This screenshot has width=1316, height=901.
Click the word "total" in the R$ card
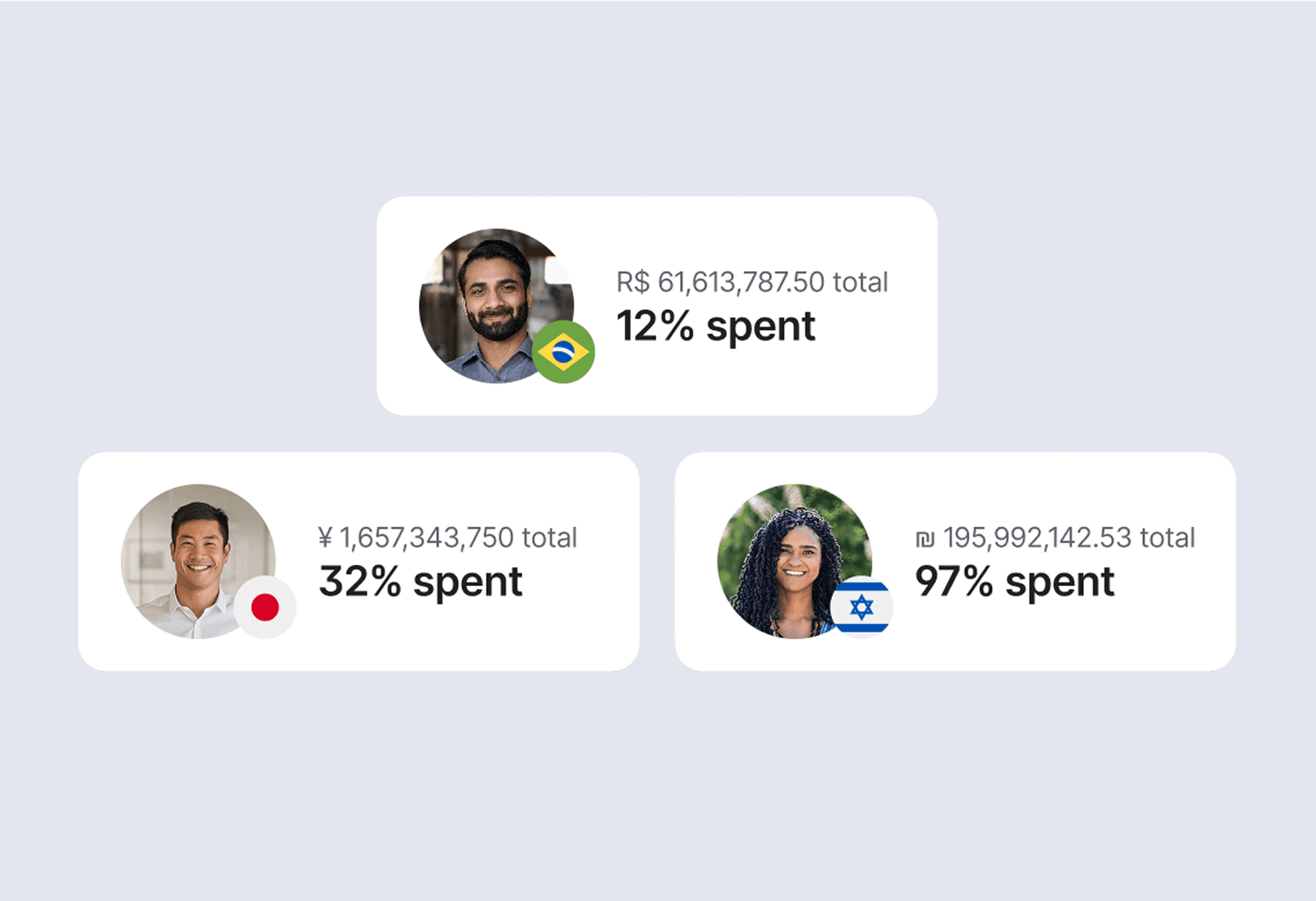[860, 282]
